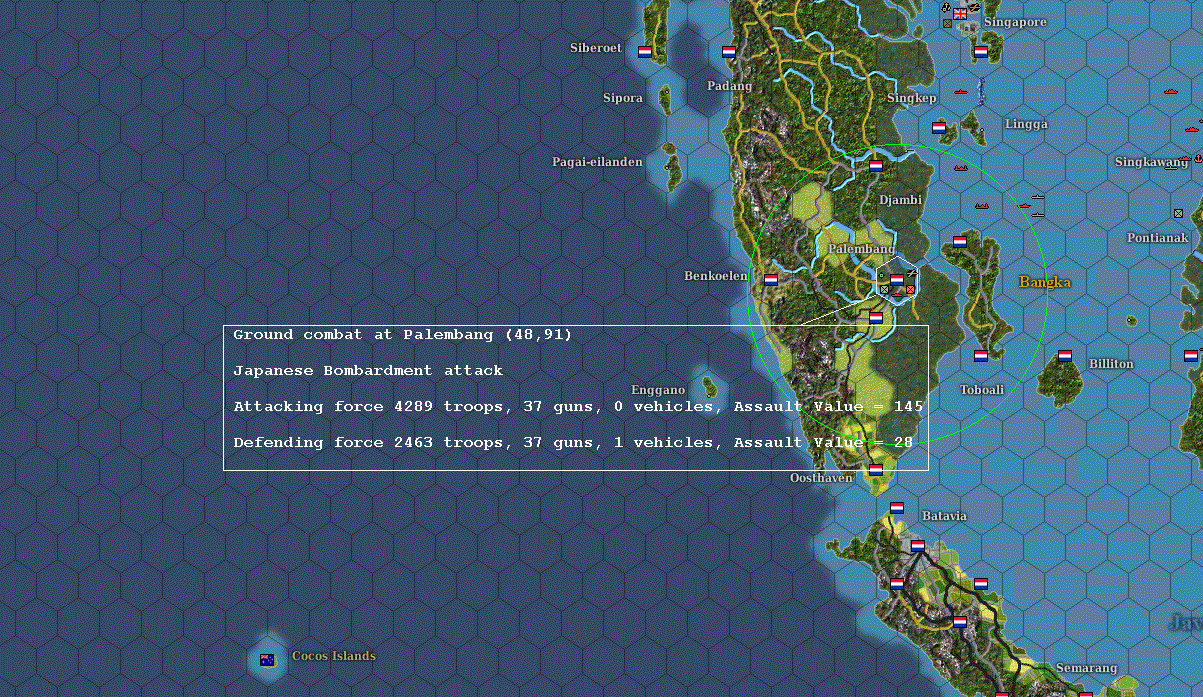Select the red ship icon near Singkep
This screenshot has height=697, width=1203.
[963, 93]
